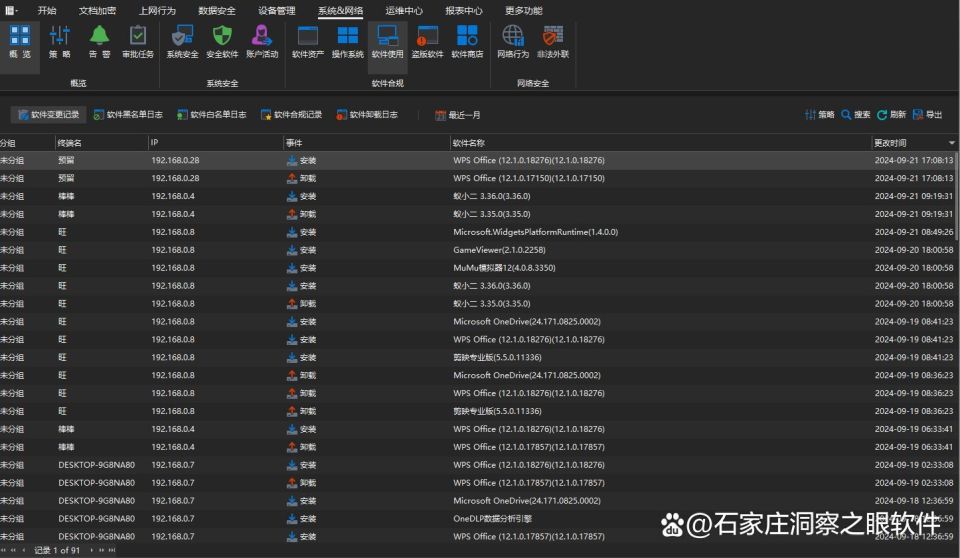Open the 软件黑名单日志 sub-tab
Viewport: 960px width, 558px height.
coord(128,115)
